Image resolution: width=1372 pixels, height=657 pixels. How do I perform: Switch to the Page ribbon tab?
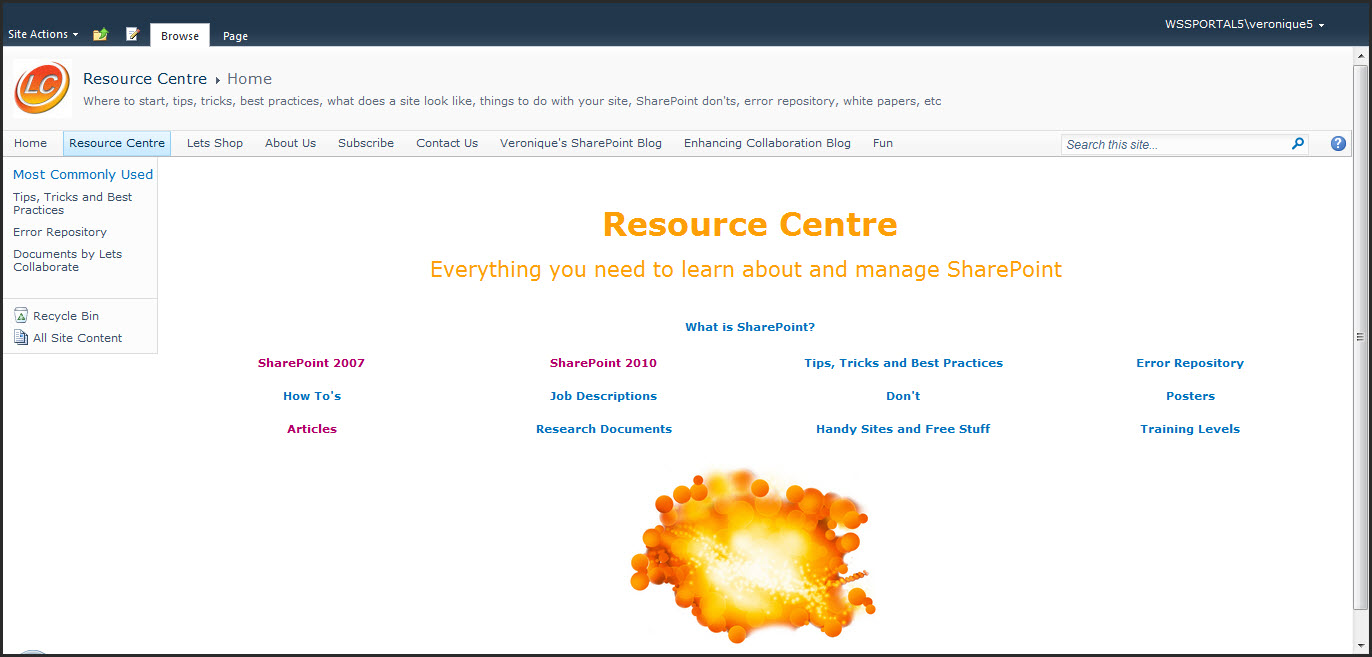click(x=235, y=36)
